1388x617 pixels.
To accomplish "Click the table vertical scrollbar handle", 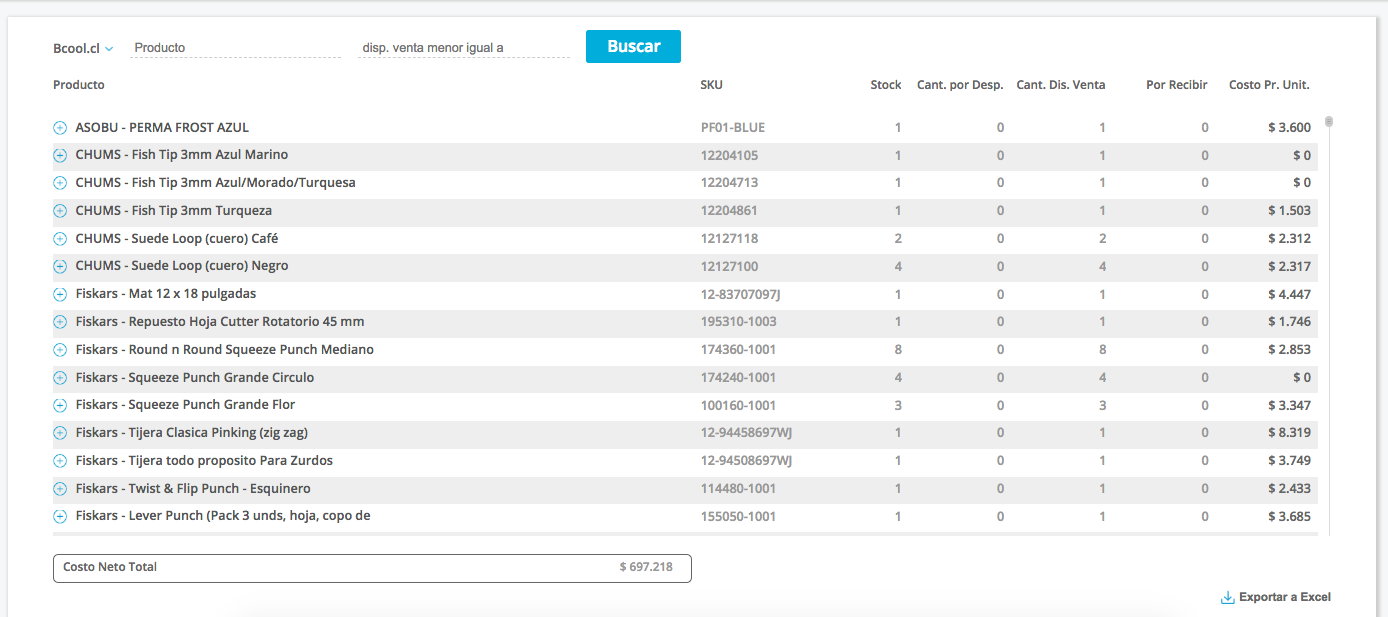I will (x=1329, y=122).
